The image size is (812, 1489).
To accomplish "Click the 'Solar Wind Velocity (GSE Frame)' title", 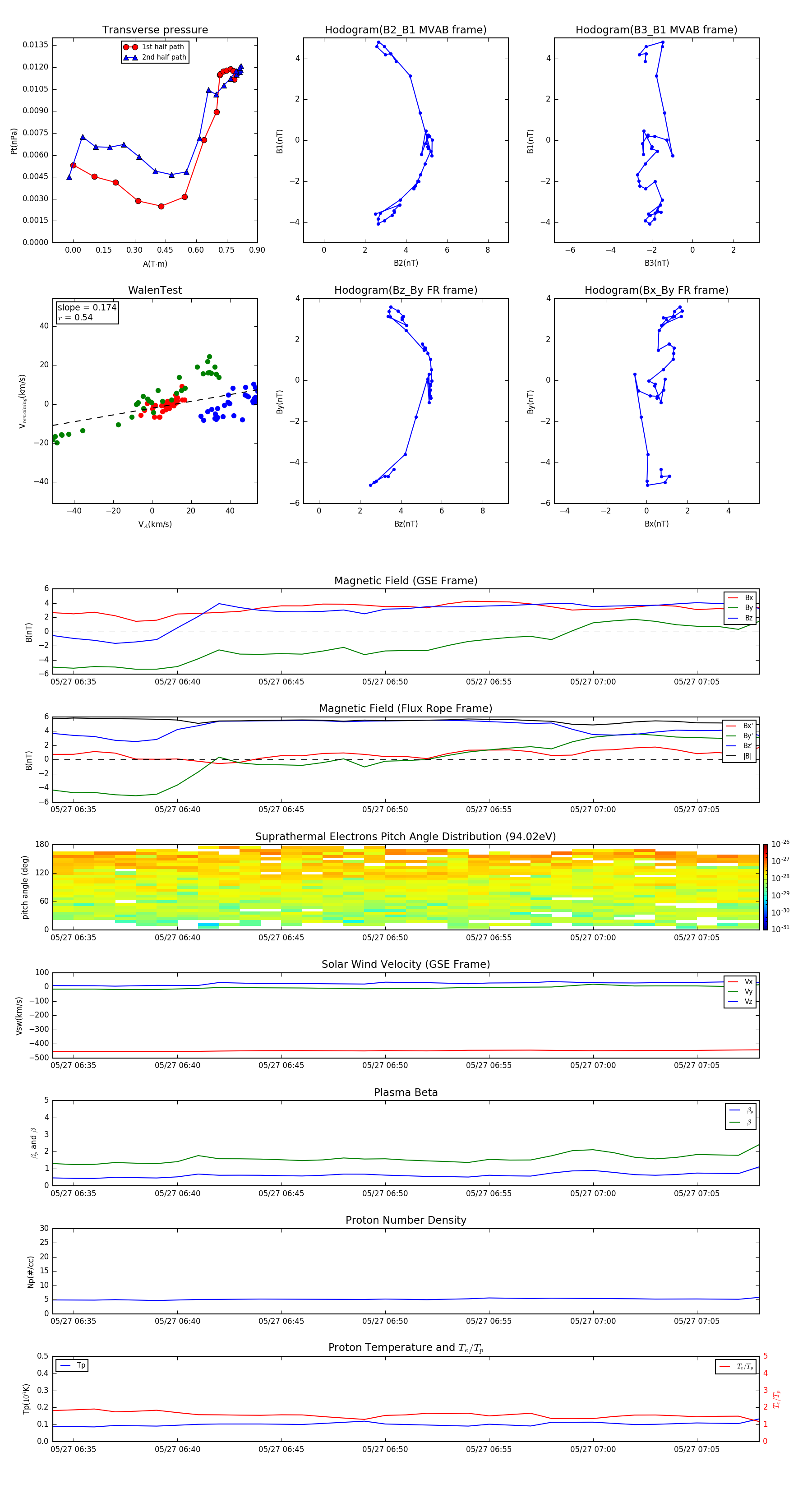I will pos(406,965).
